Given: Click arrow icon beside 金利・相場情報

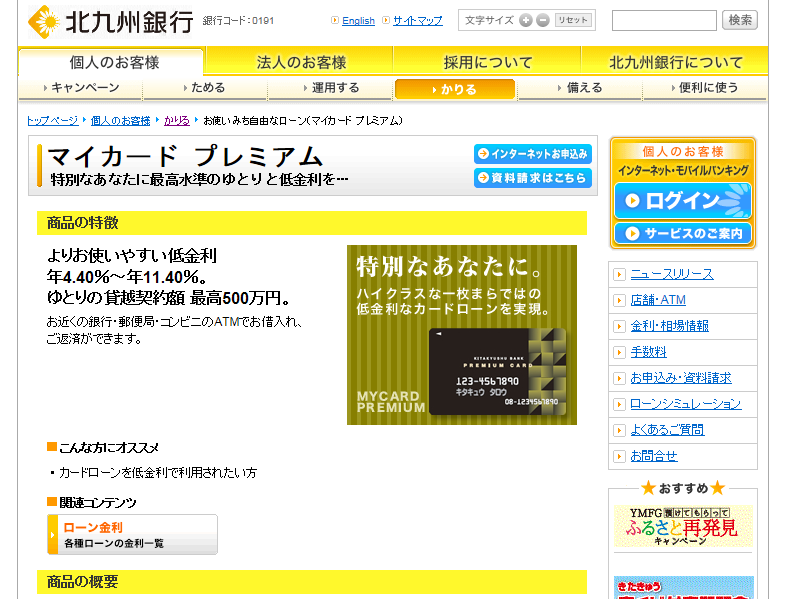Looking at the screenshot, I should 619,326.
